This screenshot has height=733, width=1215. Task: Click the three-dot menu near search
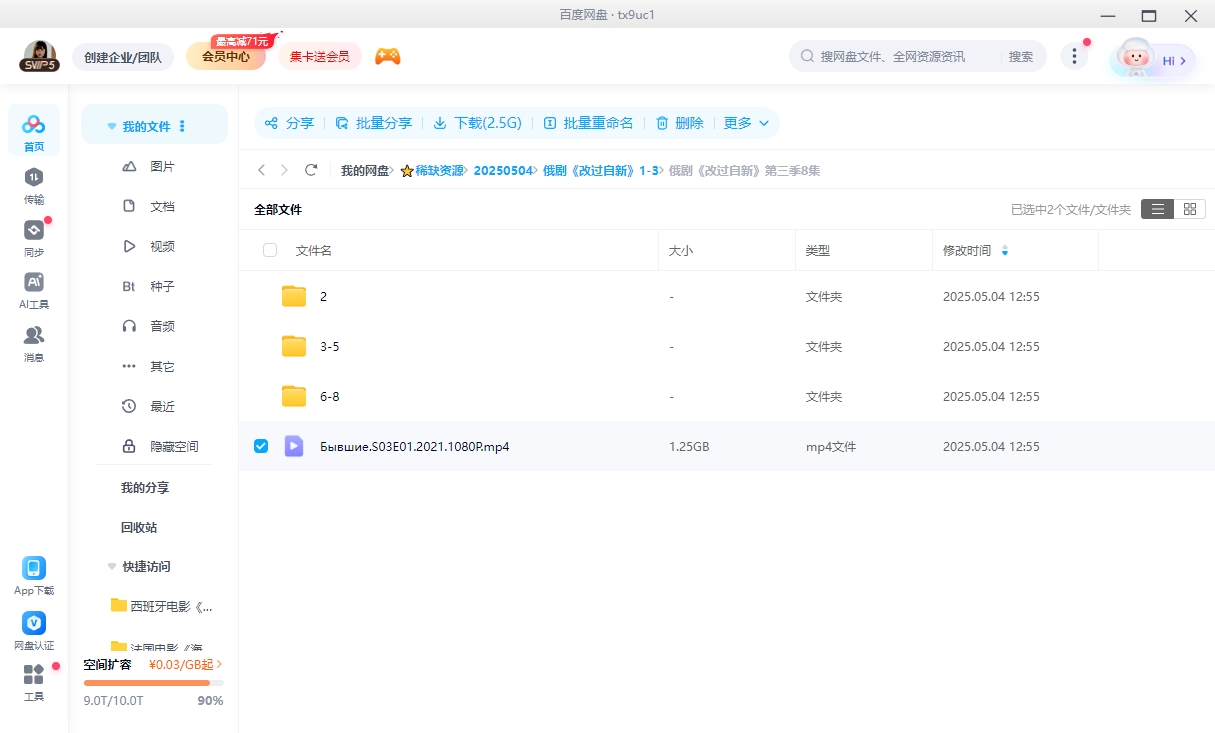click(x=1074, y=57)
